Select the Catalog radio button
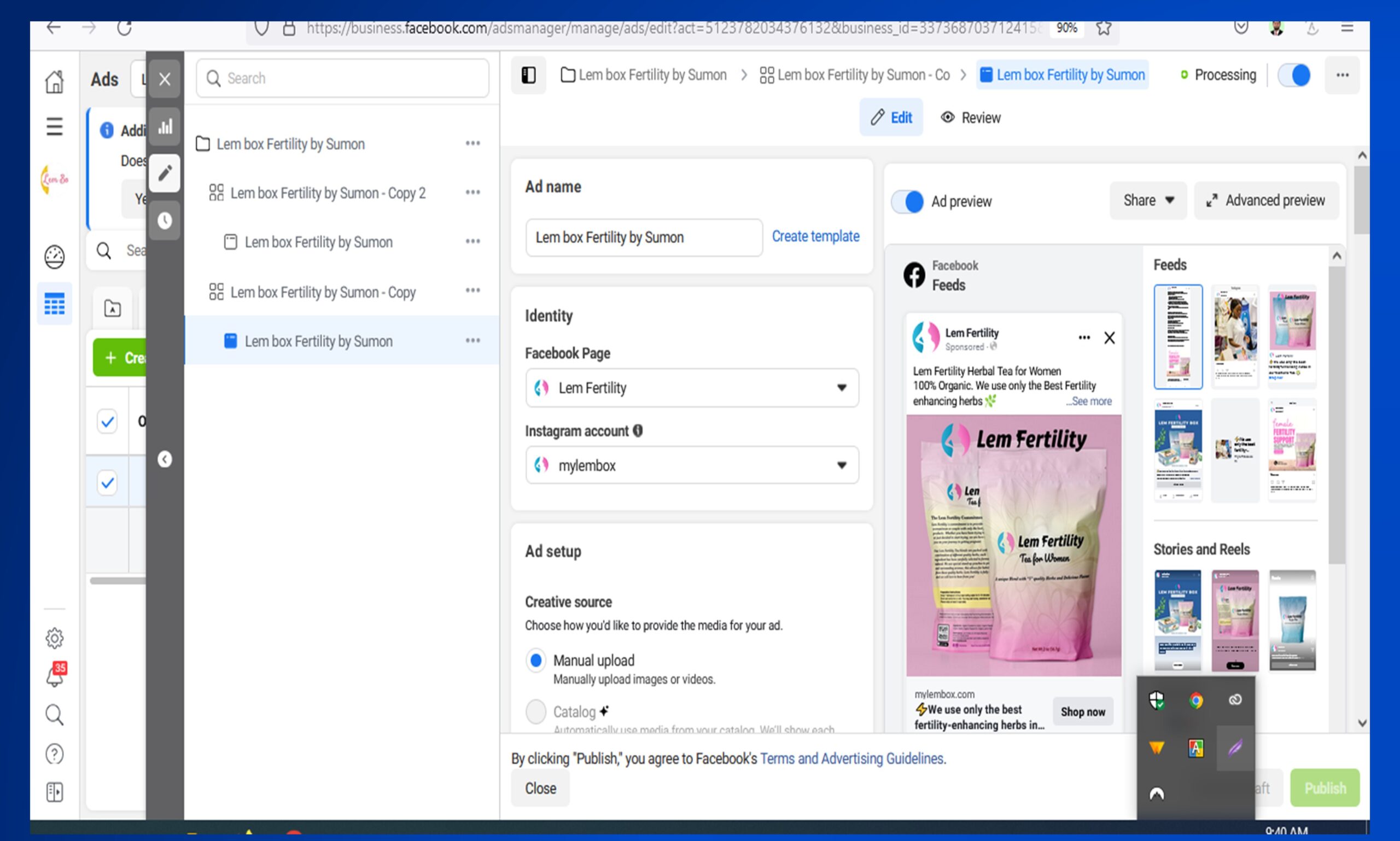Screen dimensions: 1400x841 tap(535, 711)
